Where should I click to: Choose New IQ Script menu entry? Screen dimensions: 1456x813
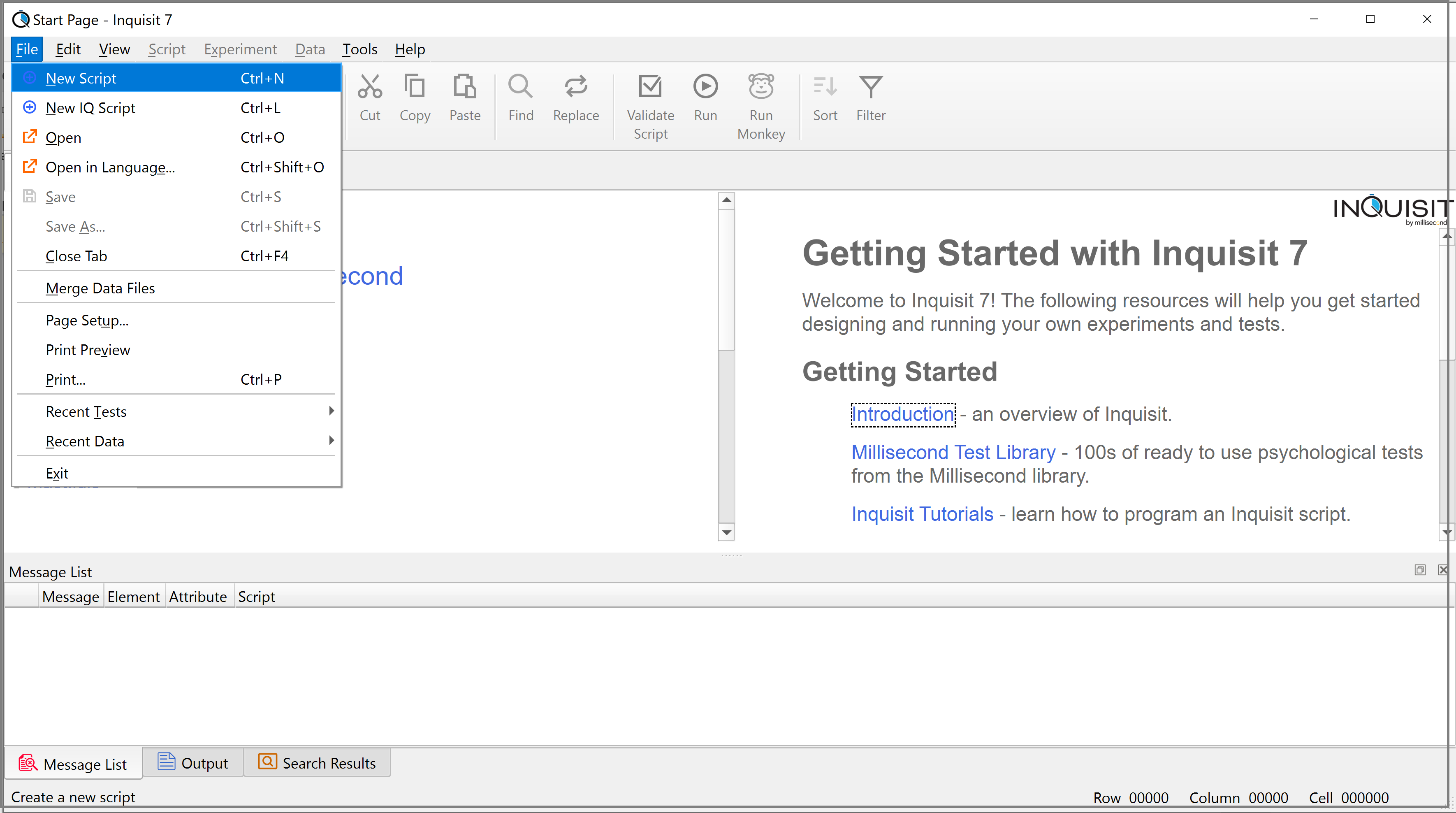coord(176,107)
